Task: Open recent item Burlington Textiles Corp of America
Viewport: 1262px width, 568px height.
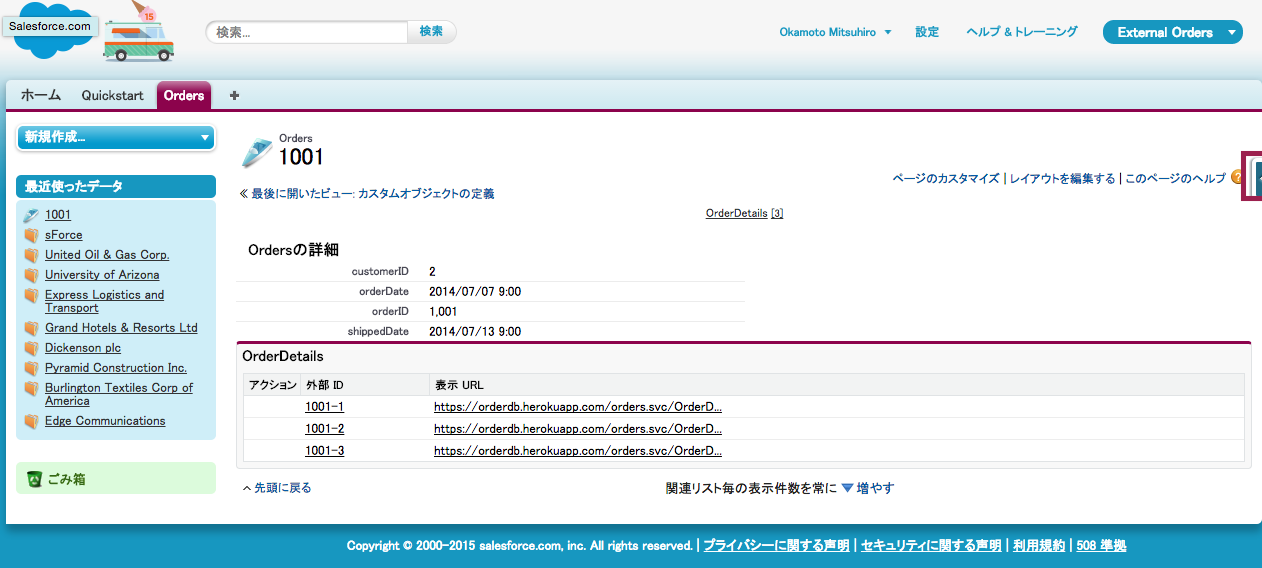Action: (x=119, y=394)
